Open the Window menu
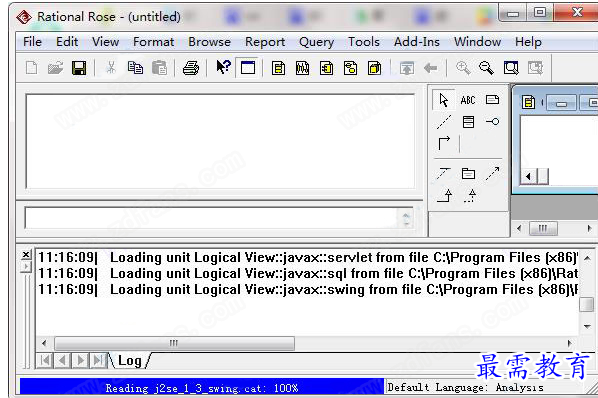 (477, 42)
